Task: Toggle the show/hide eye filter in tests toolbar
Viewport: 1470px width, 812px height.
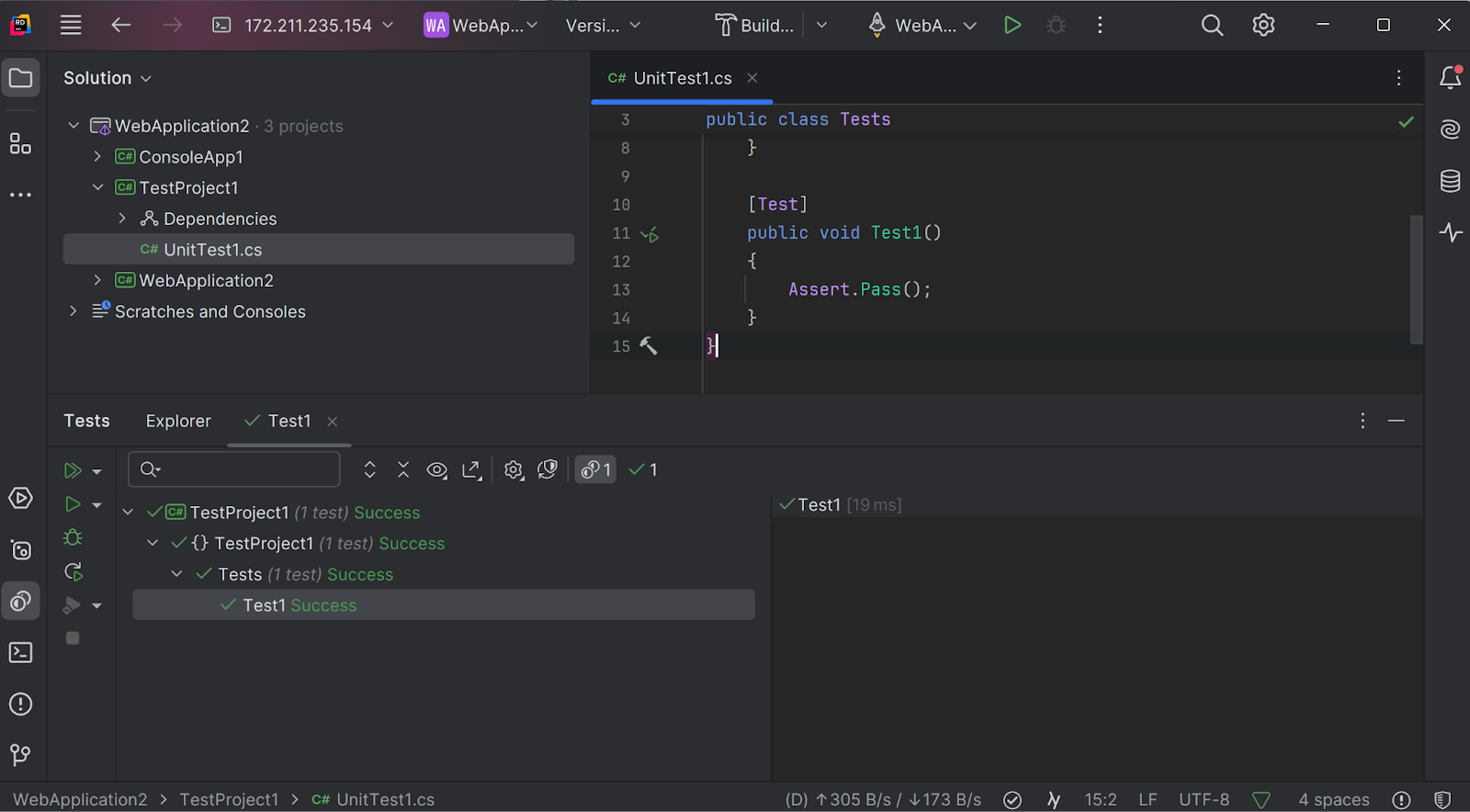Action: (437, 470)
